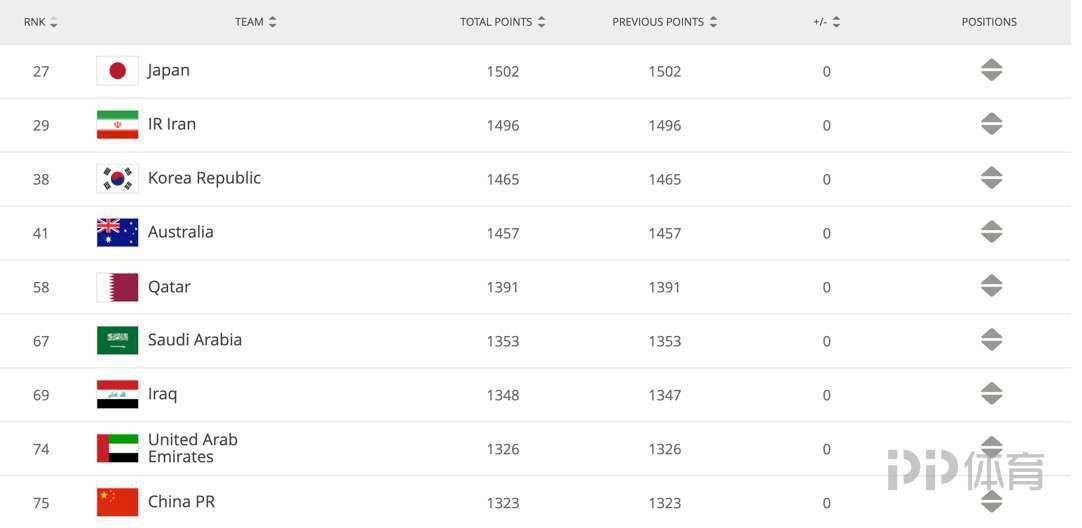Click the POSITIONS column header
The width and height of the screenshot is (1082, 528).
point(989,22)
